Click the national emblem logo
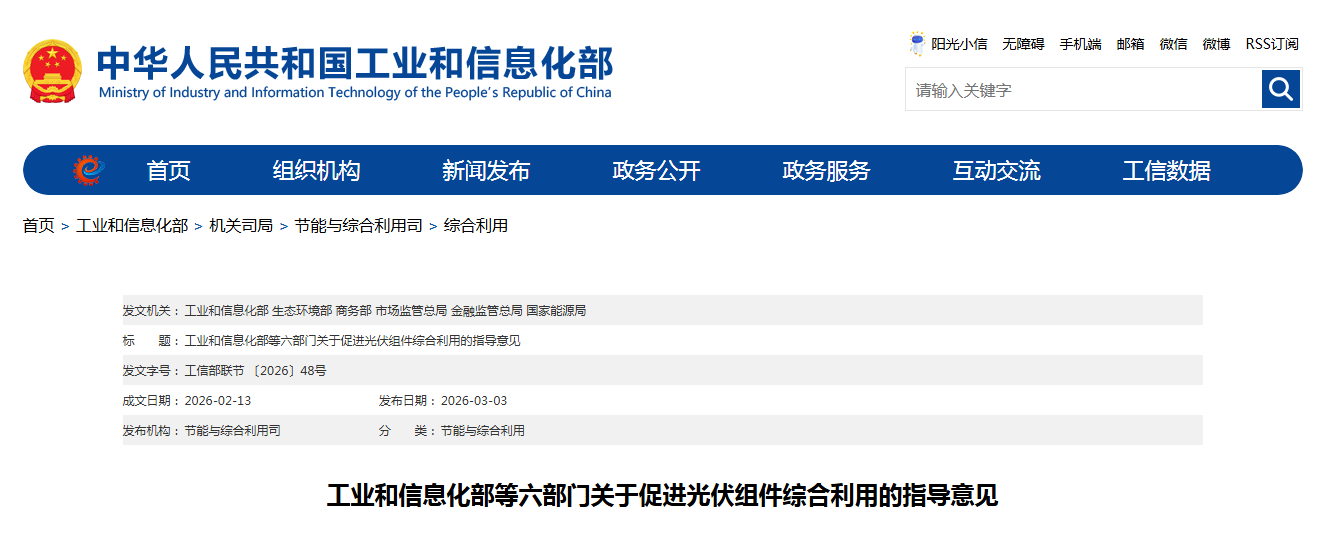The width and height of the screenshot is (1335, 547). pyautogui.click(x=53, y=71)
